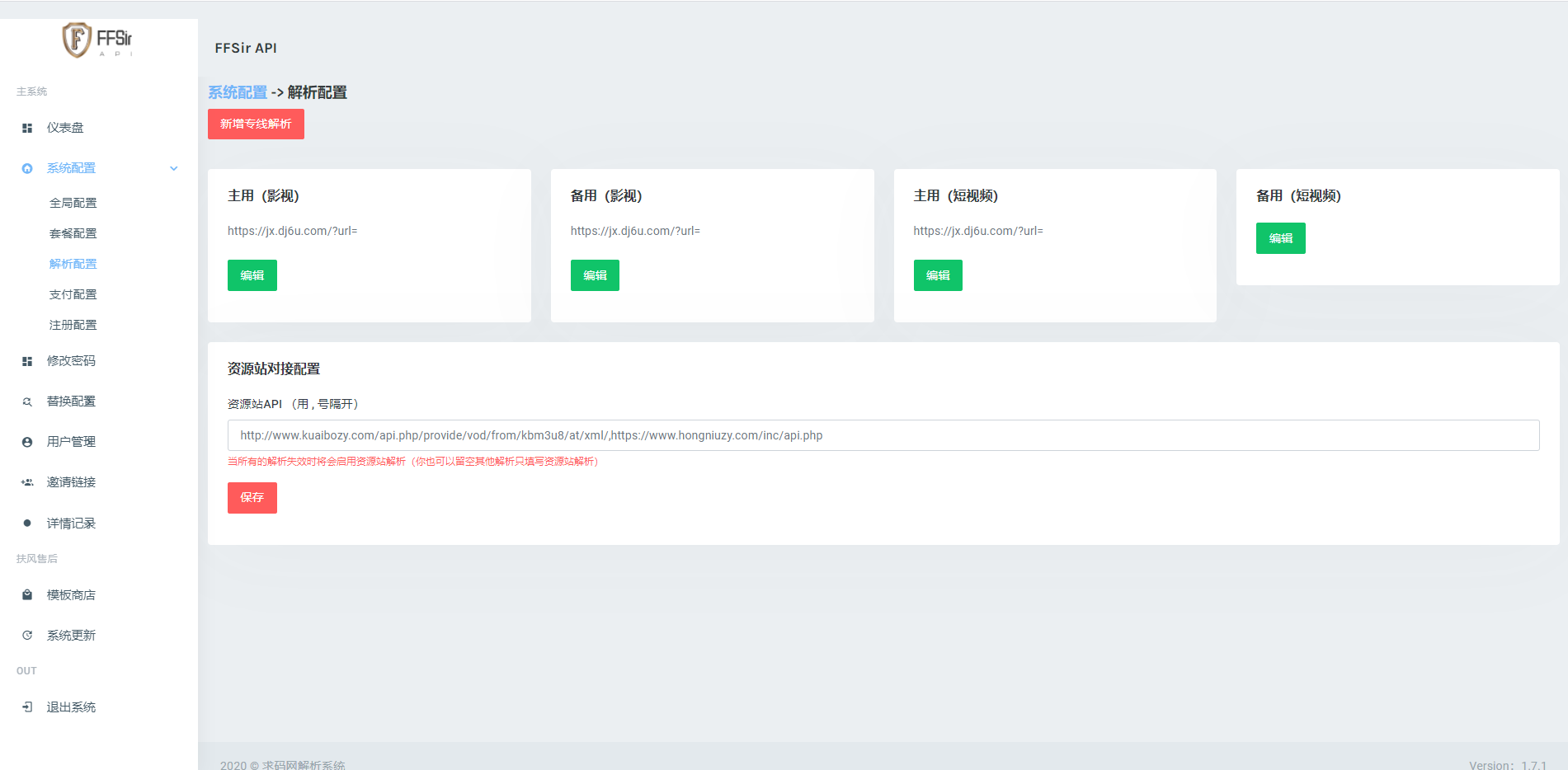Collapse the 系统配置 chevron arrow

pos(174,168)
